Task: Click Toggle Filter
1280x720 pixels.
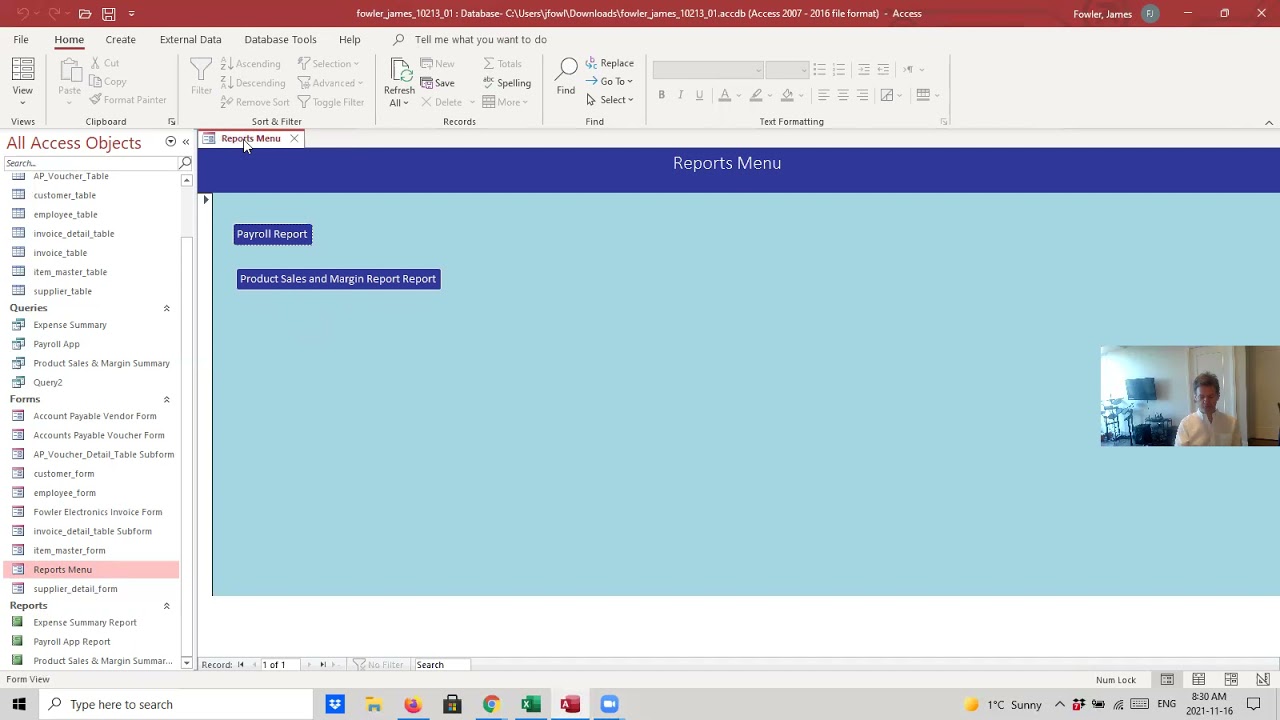Action: 331,102
